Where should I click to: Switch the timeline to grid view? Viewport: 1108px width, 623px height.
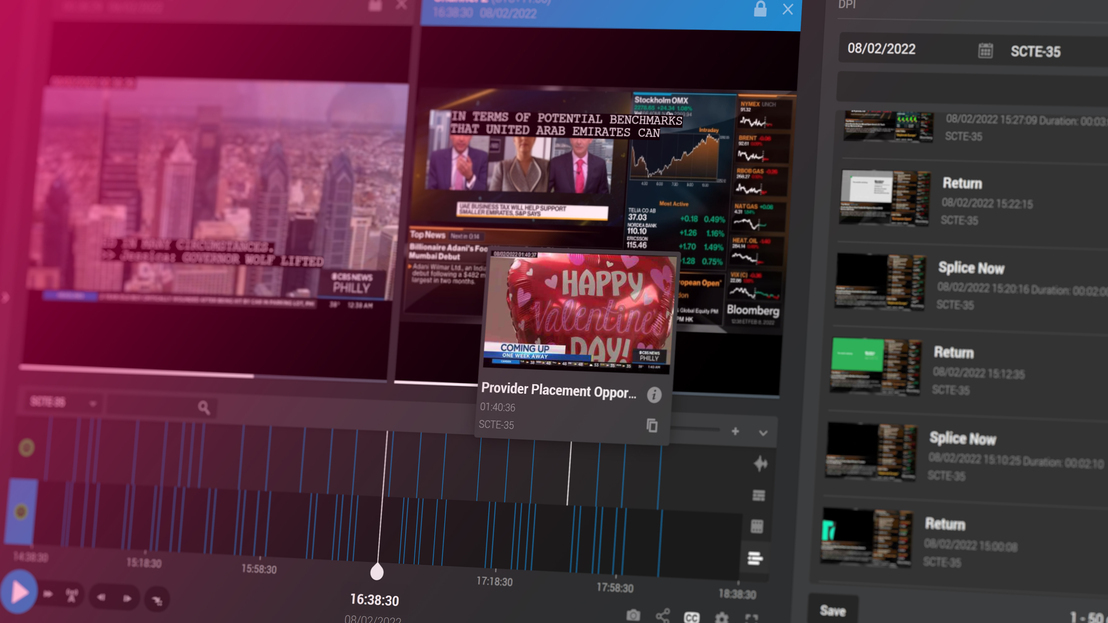point(757,523)
